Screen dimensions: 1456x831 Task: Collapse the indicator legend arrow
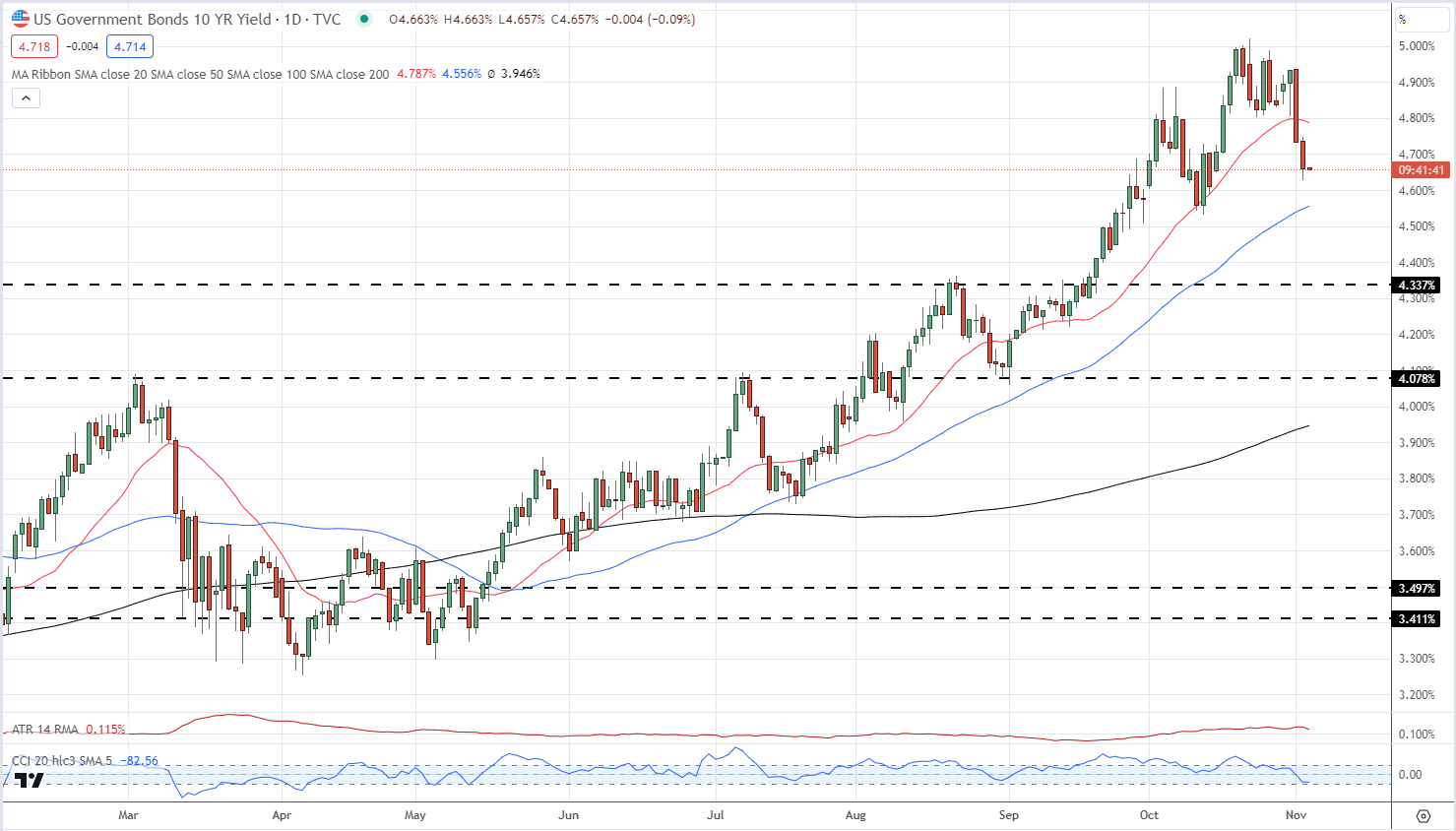(26, 97)
